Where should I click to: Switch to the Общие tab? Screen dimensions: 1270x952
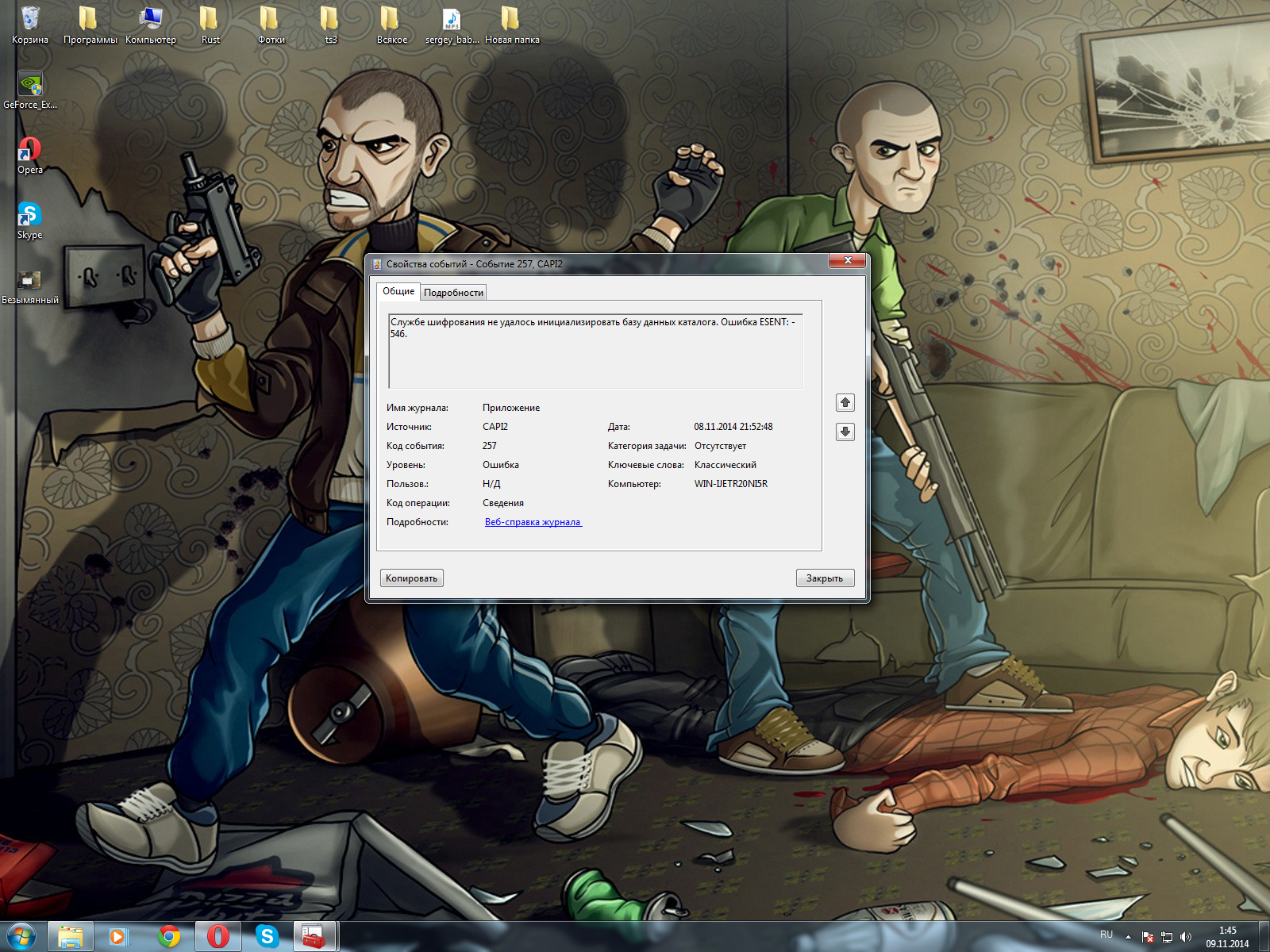tap(398, 291)
